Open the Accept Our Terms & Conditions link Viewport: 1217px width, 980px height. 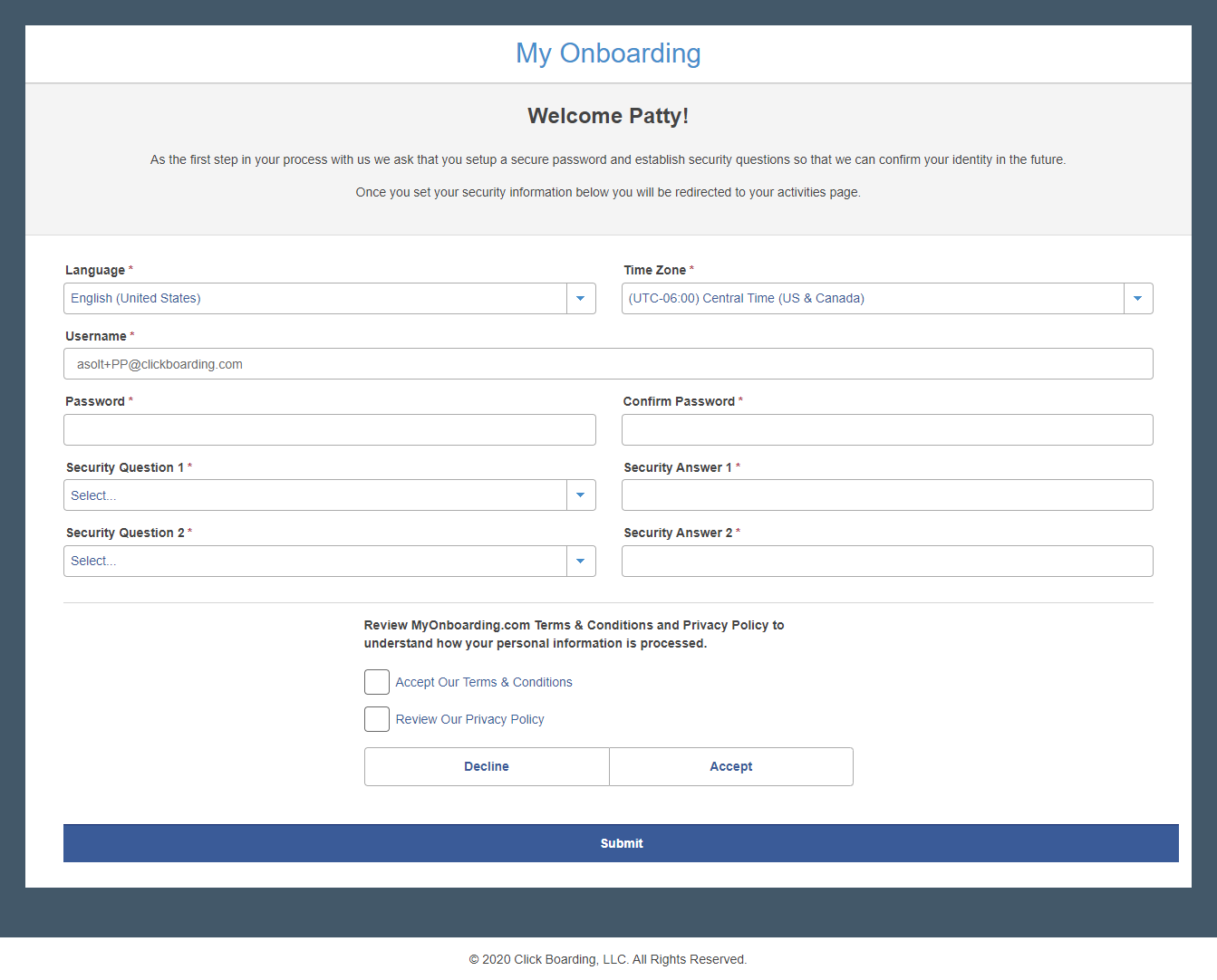click(x=484, y=682)
